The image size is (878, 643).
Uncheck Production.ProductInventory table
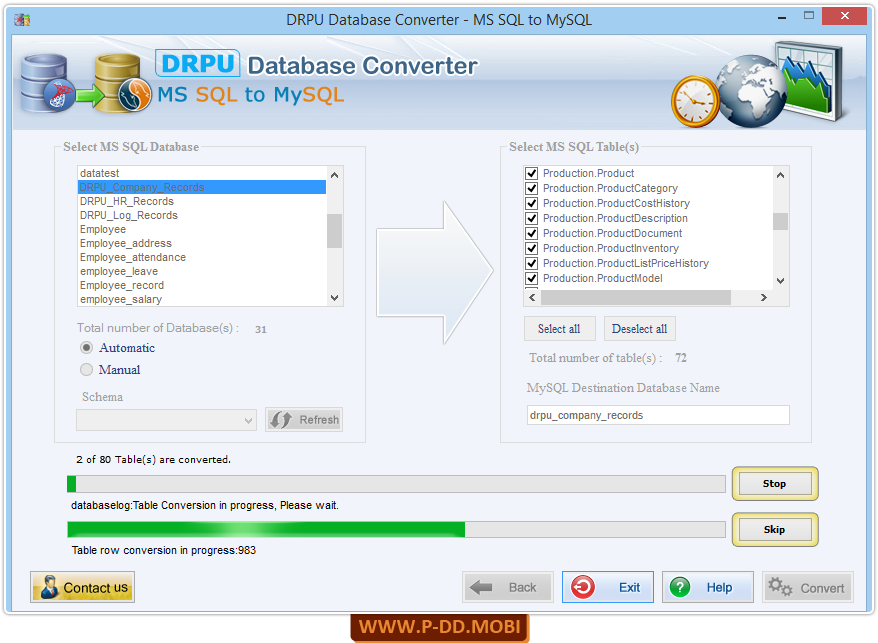click(x=531, y=248)
